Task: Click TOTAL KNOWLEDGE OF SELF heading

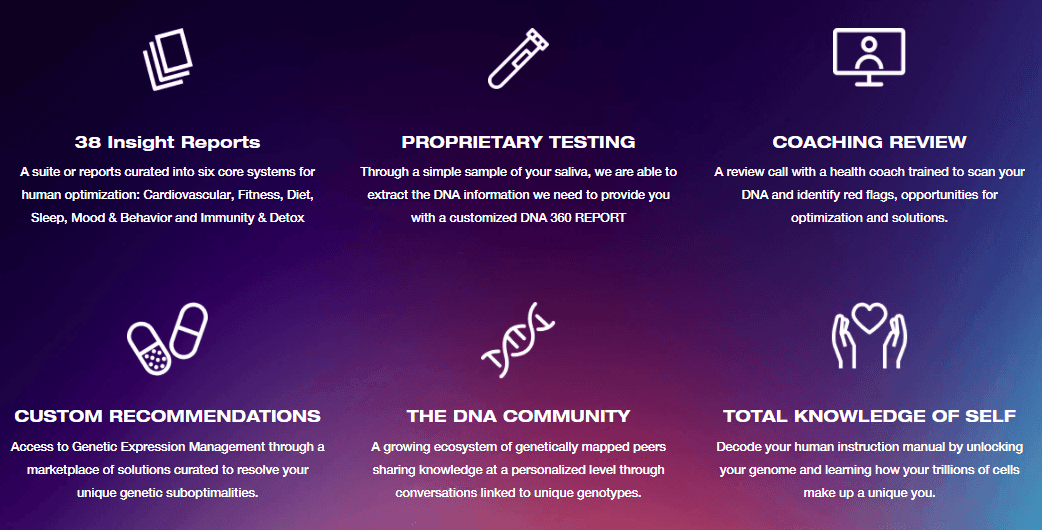Action: point(869,416)
